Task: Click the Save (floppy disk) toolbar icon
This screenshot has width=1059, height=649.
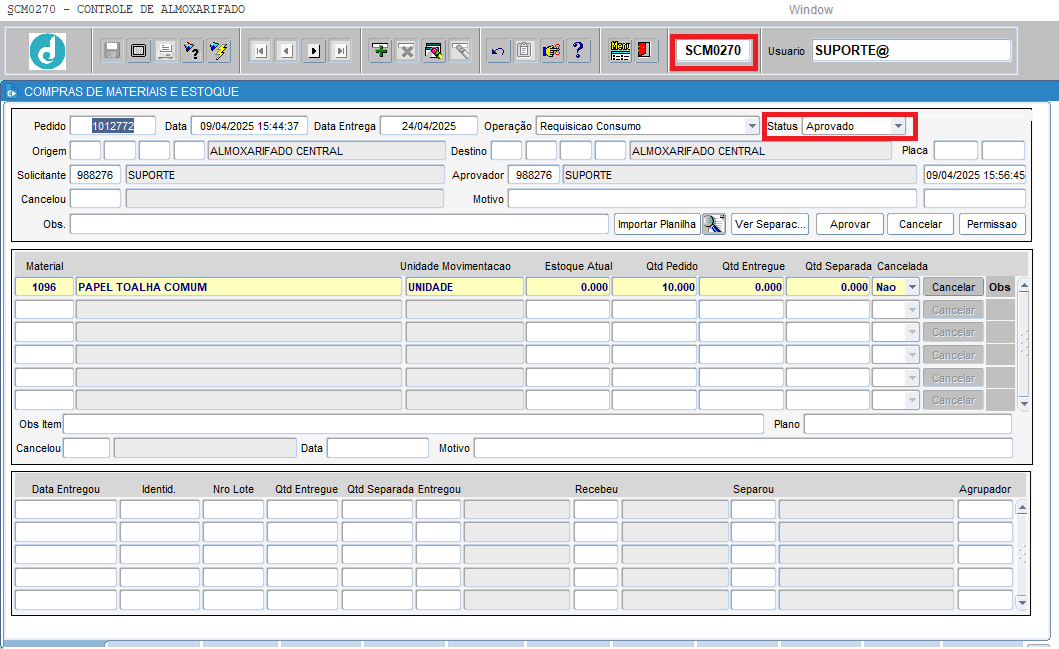Action: pos(112,51)
